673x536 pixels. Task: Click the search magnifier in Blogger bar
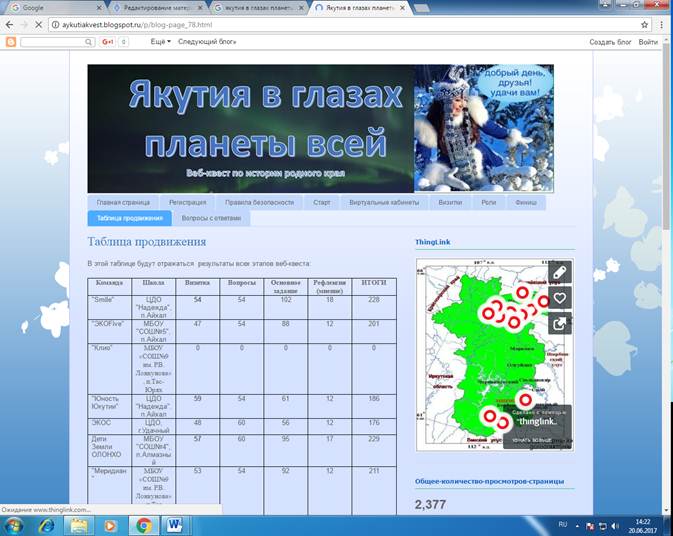click(88, 42)
